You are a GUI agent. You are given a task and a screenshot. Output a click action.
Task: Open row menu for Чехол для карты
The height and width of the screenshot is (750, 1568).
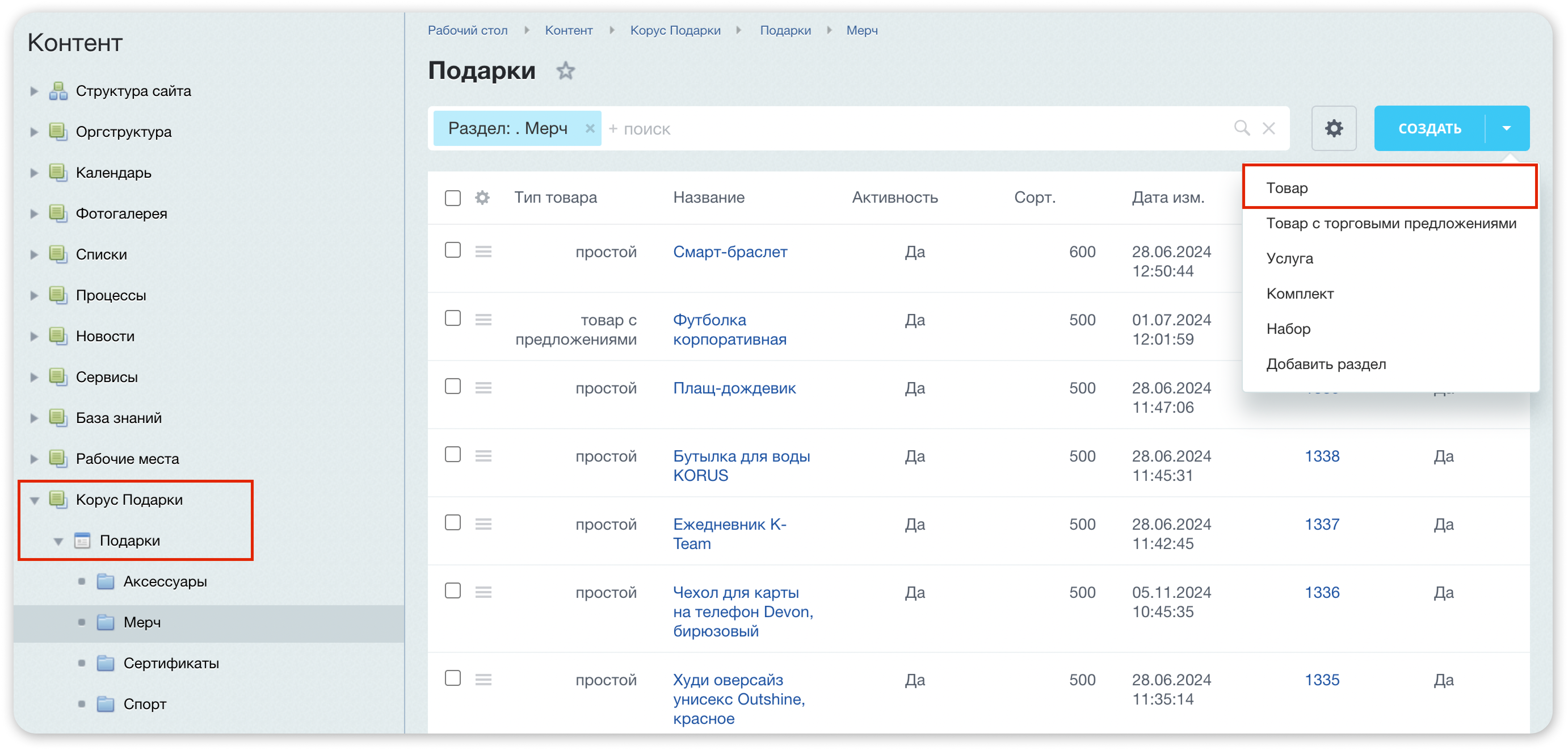pyautogui.click(x=483, y=592)
